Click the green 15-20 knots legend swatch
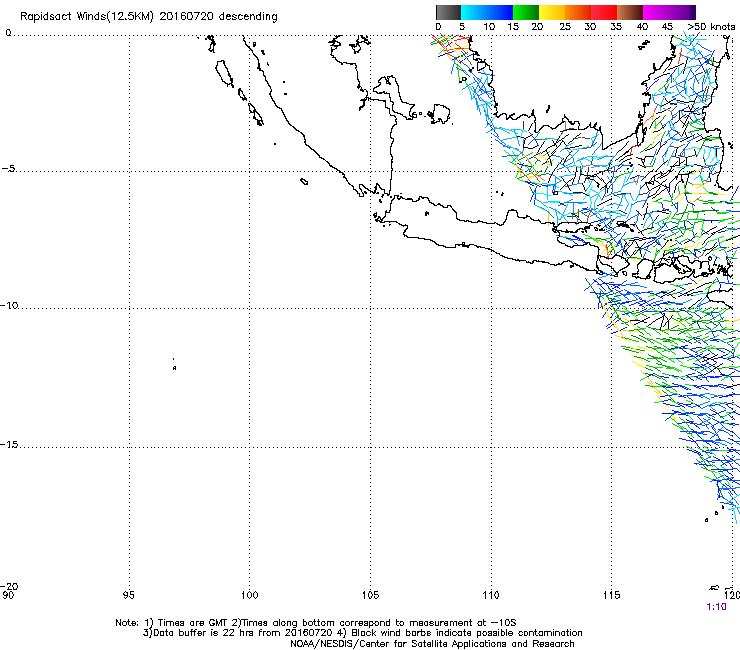The height and width of the screenshot is (650, 740). pos(526,12)
